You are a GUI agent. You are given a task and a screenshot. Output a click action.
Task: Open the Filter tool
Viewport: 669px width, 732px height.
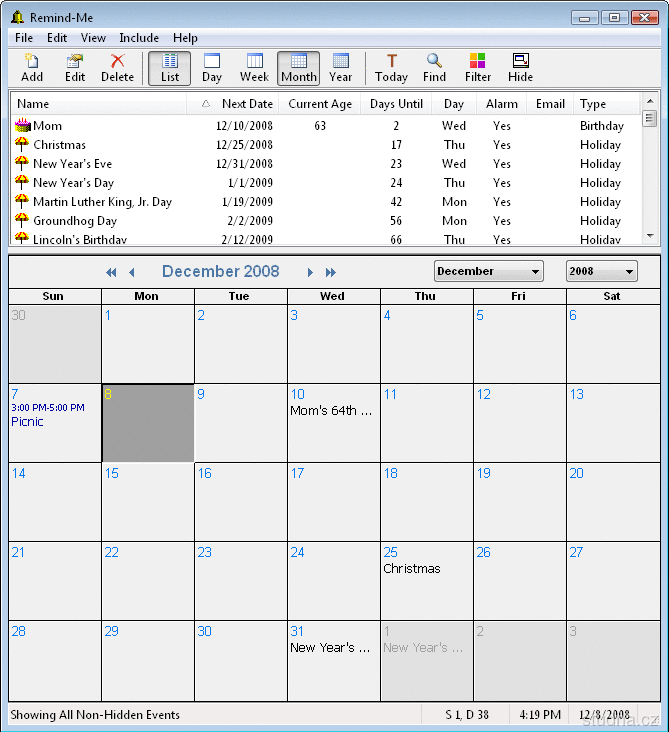[x=478, y=67]
